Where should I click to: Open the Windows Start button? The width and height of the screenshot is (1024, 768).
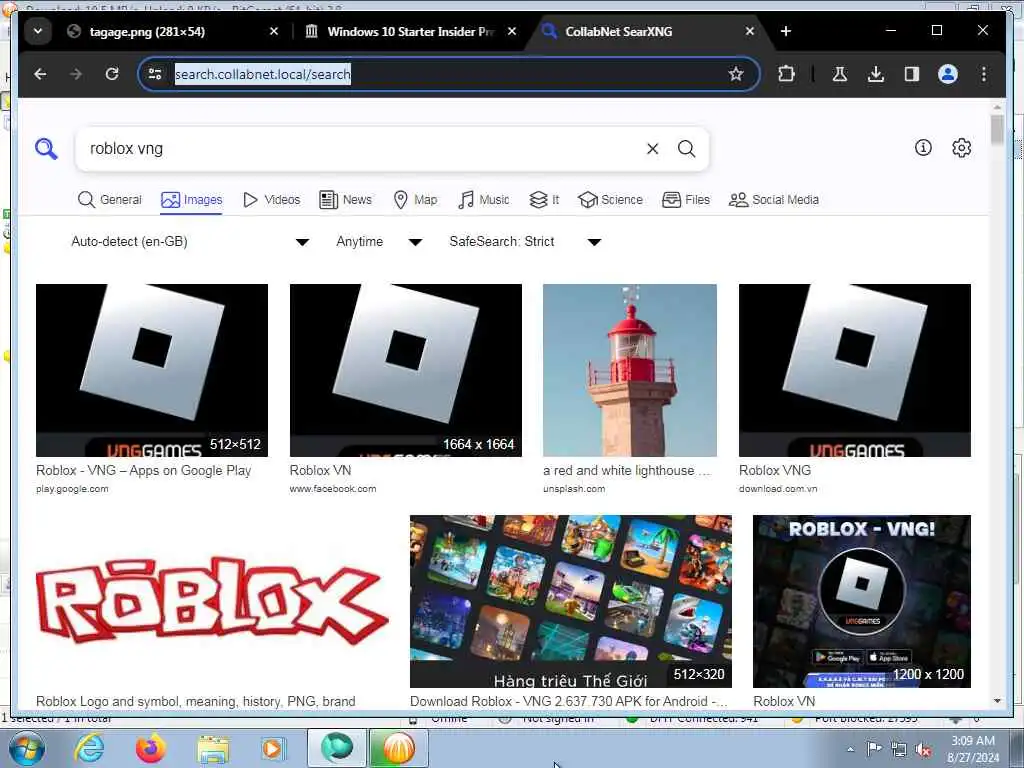point(27,748)
